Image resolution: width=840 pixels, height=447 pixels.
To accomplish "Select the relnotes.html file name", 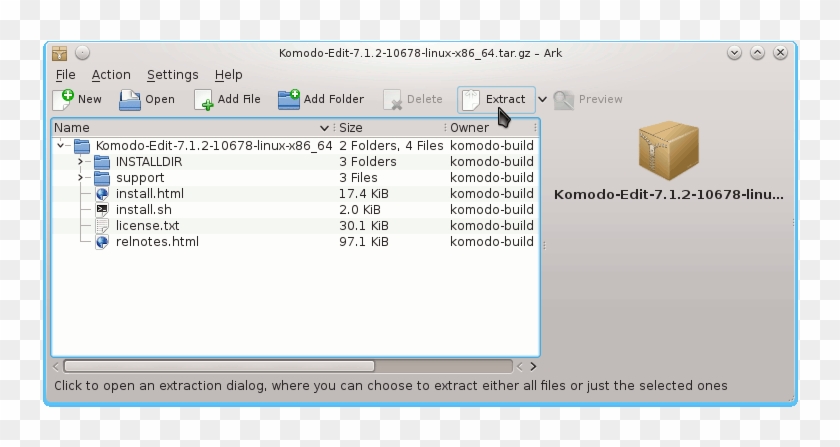I will tap(157, 242).
